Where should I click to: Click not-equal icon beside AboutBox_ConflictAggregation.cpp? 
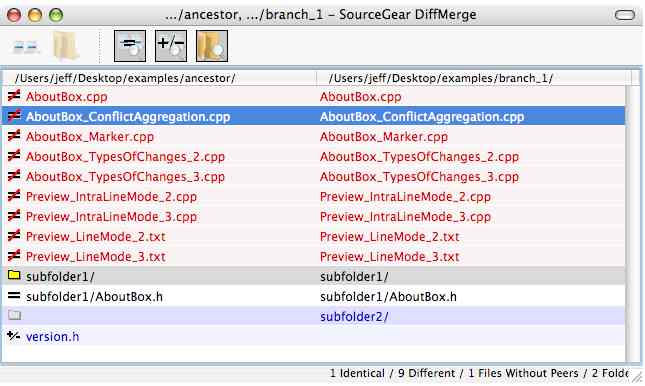14,116
